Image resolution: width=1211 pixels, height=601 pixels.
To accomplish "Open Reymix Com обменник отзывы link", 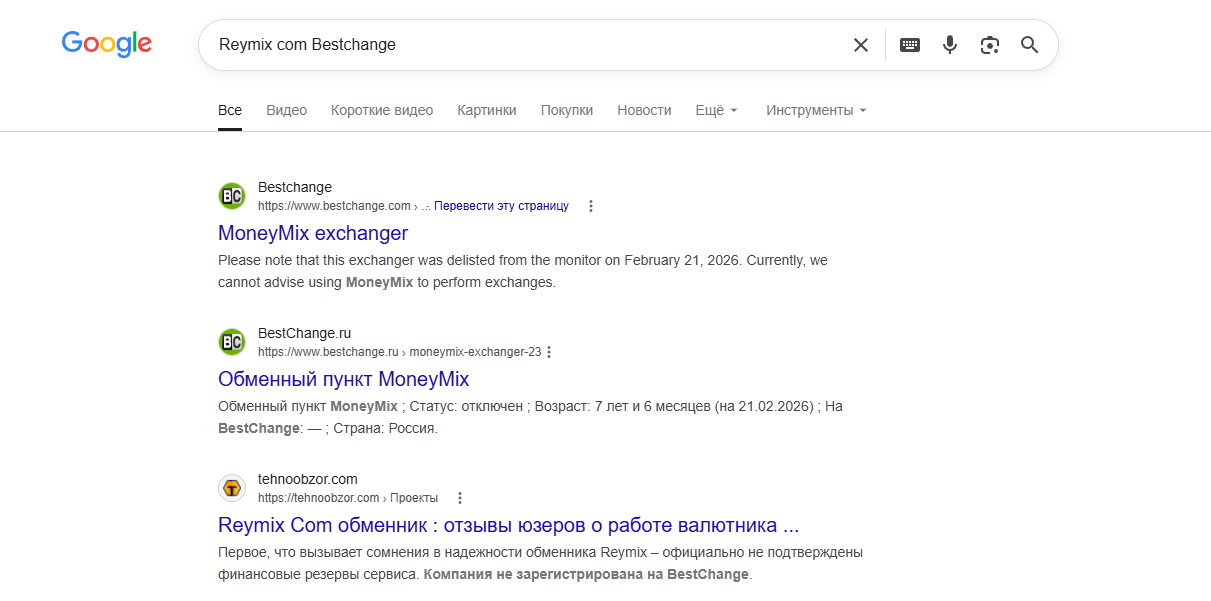I will pyautogui.click(x=509, y=525).
